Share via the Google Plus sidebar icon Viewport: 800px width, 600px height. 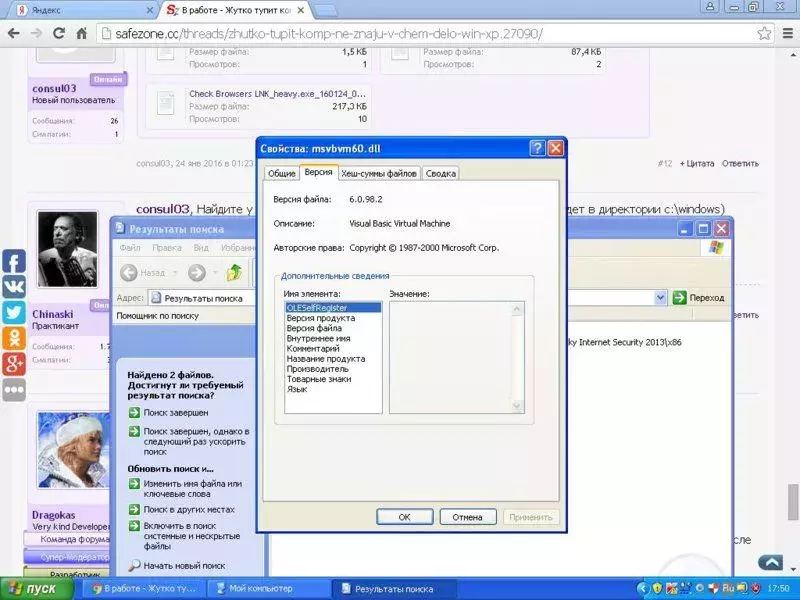(14, 363)
